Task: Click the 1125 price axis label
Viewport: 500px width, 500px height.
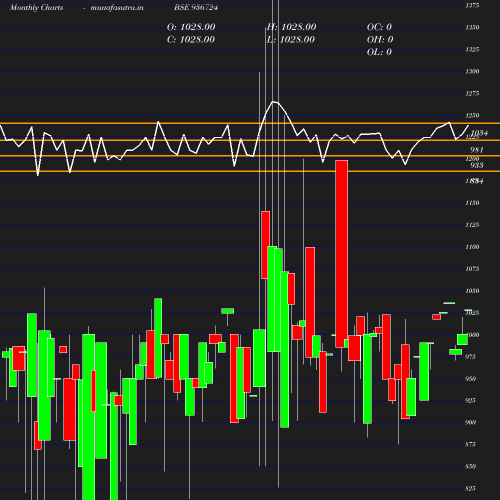Action: pyautogui.click(x=472, y=225)
